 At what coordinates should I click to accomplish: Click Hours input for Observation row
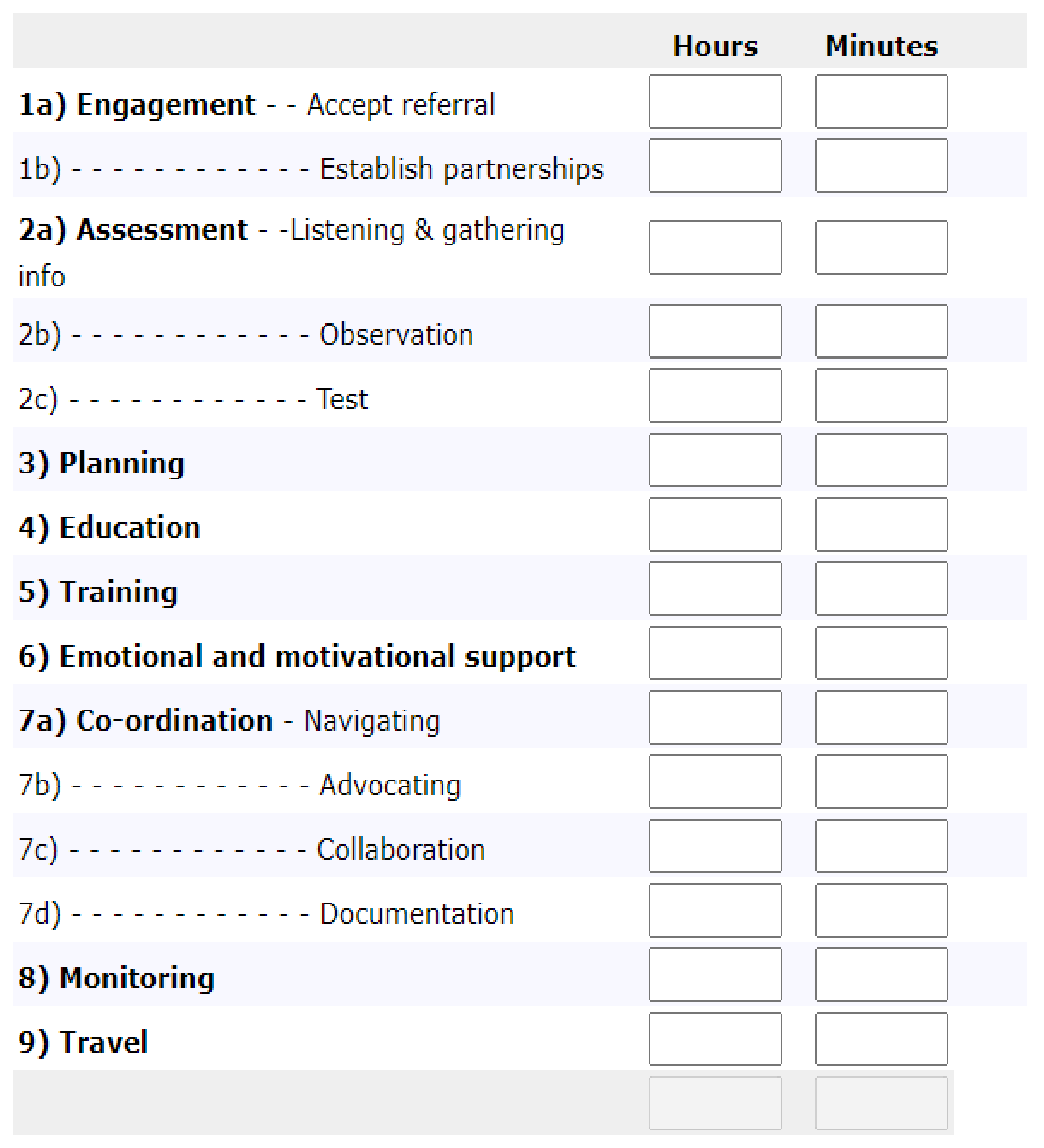[x=715, y=332]
